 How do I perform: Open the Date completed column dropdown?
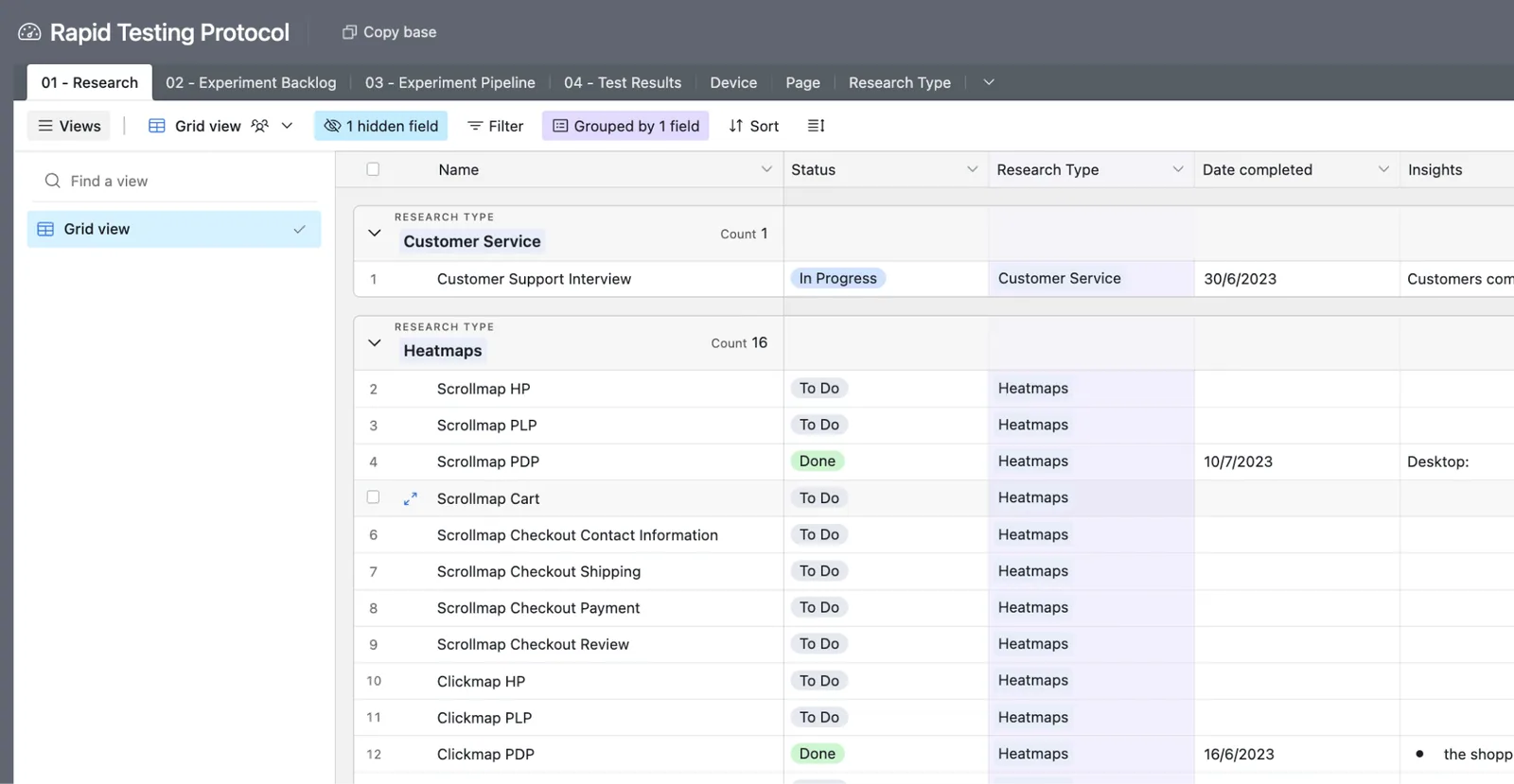click(1383, 169)
